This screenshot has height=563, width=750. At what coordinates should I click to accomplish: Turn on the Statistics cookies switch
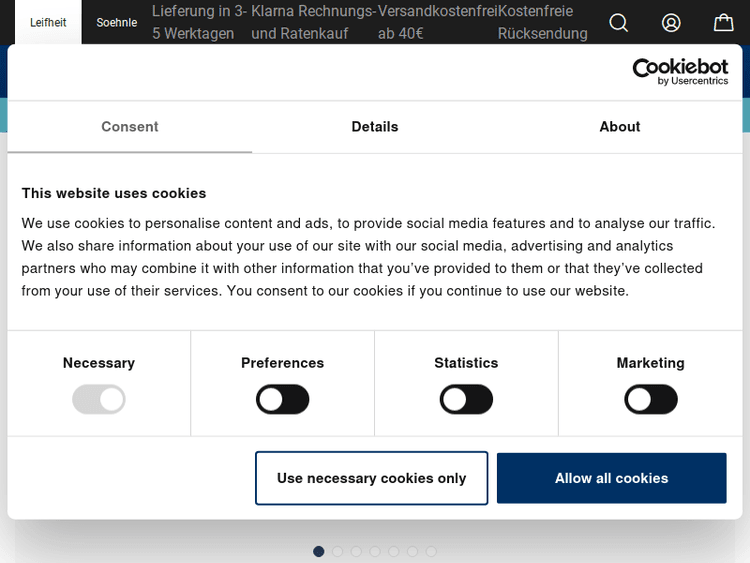[x=466, y=400]
